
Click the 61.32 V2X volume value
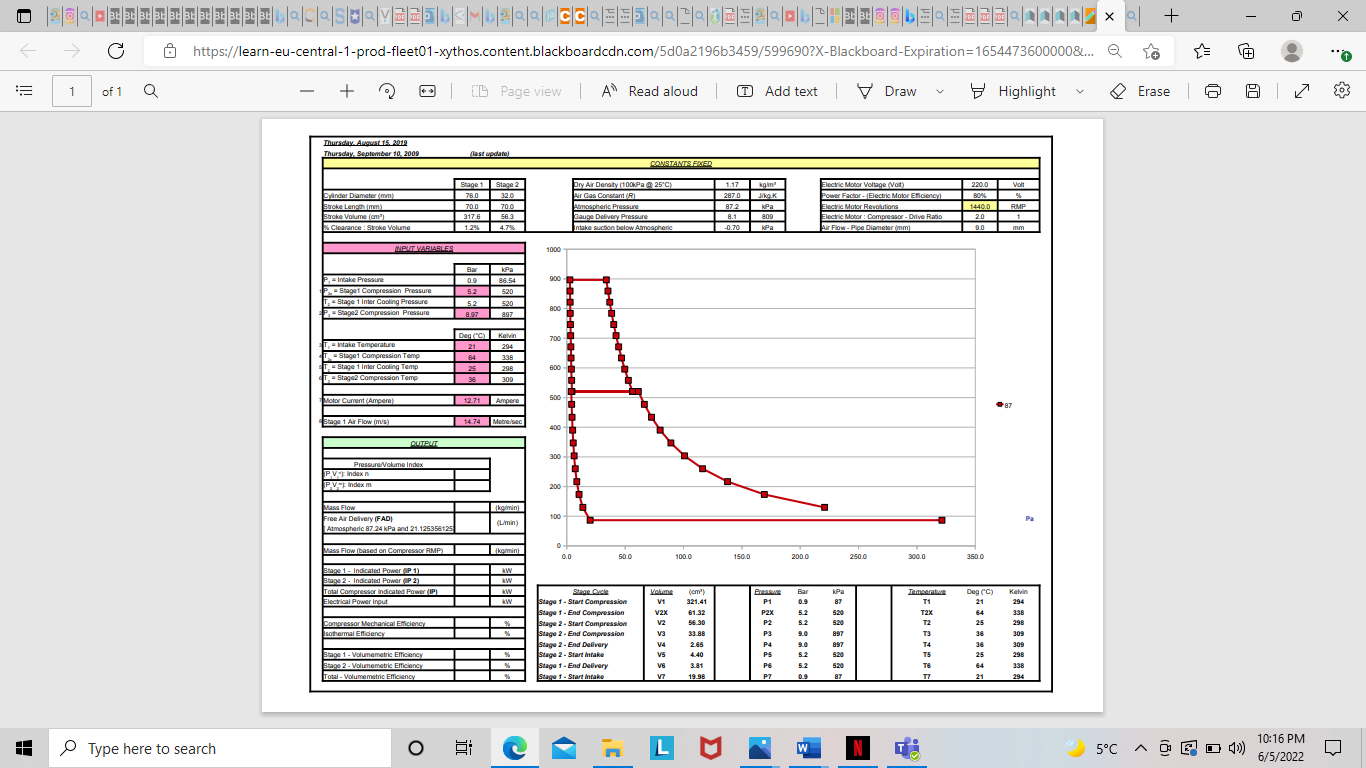pos(697,613)
